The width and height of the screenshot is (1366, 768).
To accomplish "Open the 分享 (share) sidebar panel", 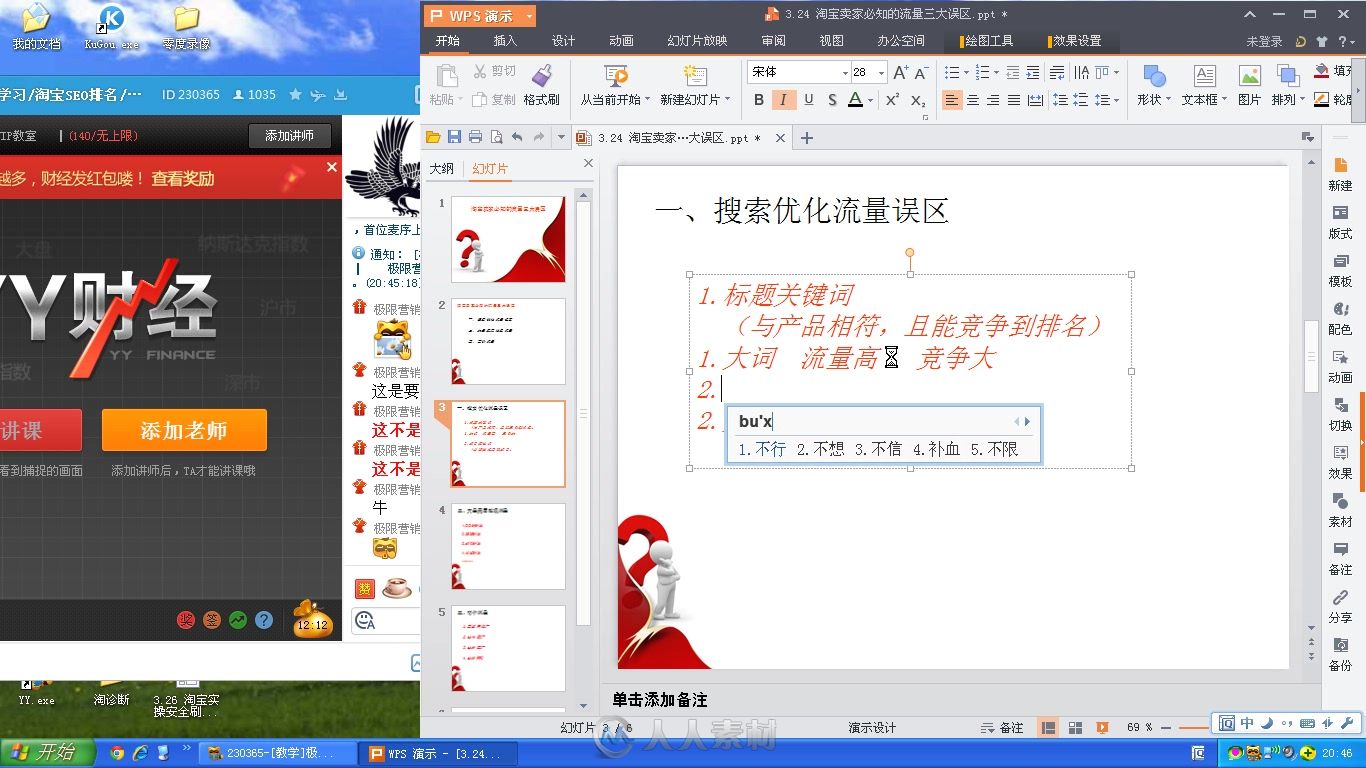I will (x=1340, y=606).
